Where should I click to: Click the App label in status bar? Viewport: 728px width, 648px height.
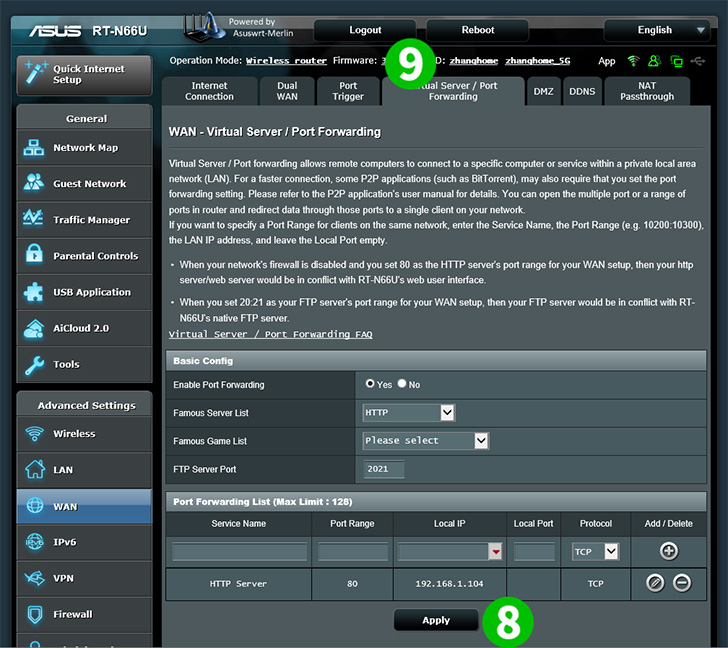pos(606,61)
